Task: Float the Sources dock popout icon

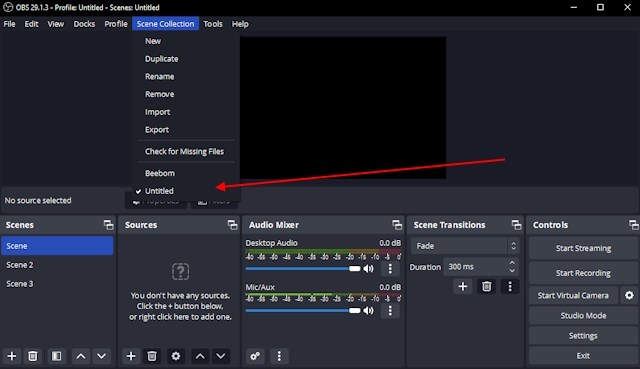Action: (232, 225)
